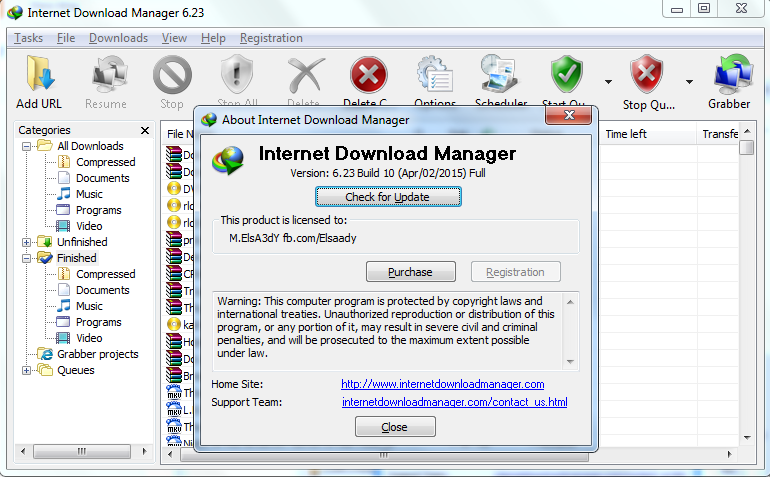Click the Time left column header
The width and height of the screenshot is (770, 477).
point(647,134)
